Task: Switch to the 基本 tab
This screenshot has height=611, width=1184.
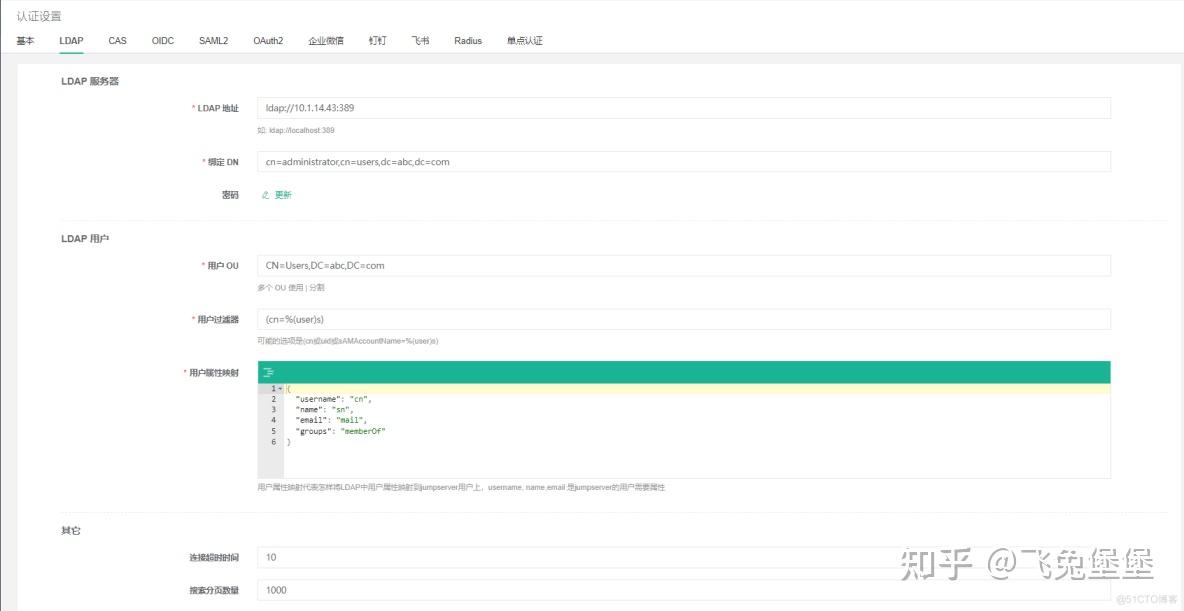Action: point(25,41)
